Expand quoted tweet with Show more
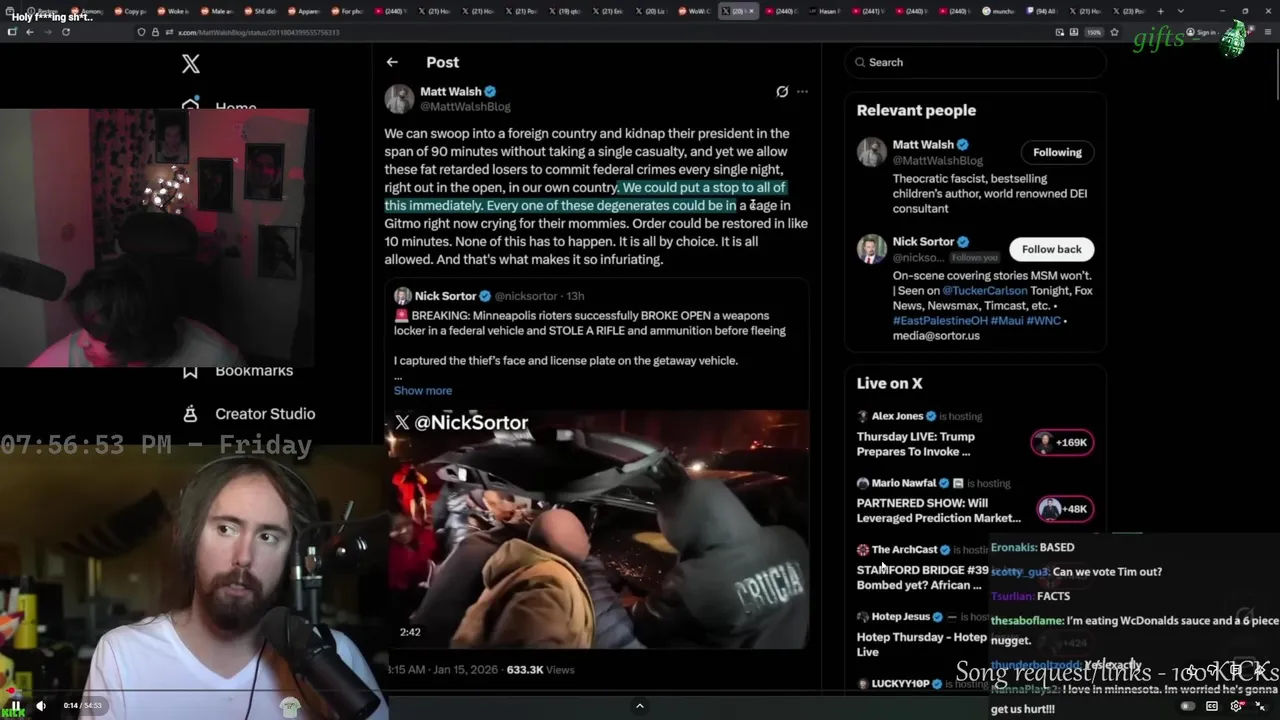Image resolution: width=1280 pixels, height=720 pixels. tap(423, 390)
